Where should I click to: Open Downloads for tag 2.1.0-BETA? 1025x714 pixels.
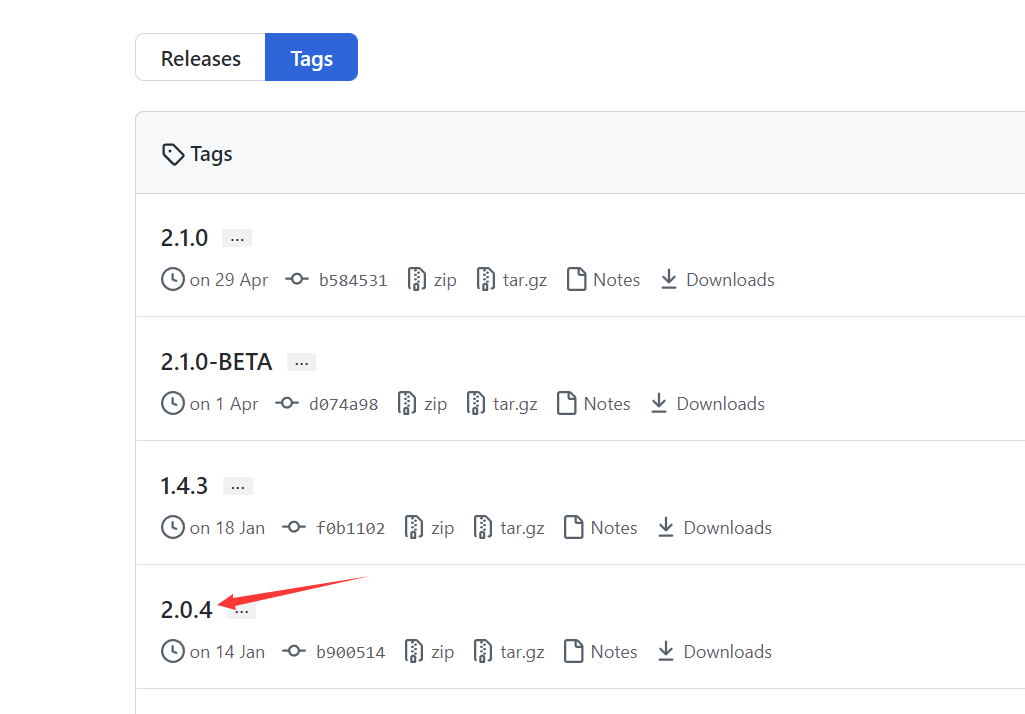(720, 404)
